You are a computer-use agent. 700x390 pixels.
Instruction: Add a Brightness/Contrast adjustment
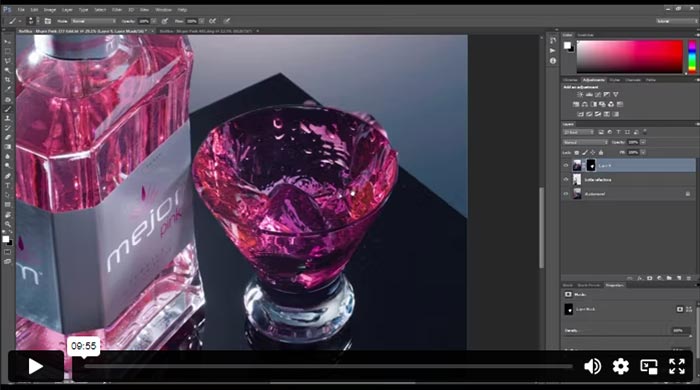[x=580, y=95]
